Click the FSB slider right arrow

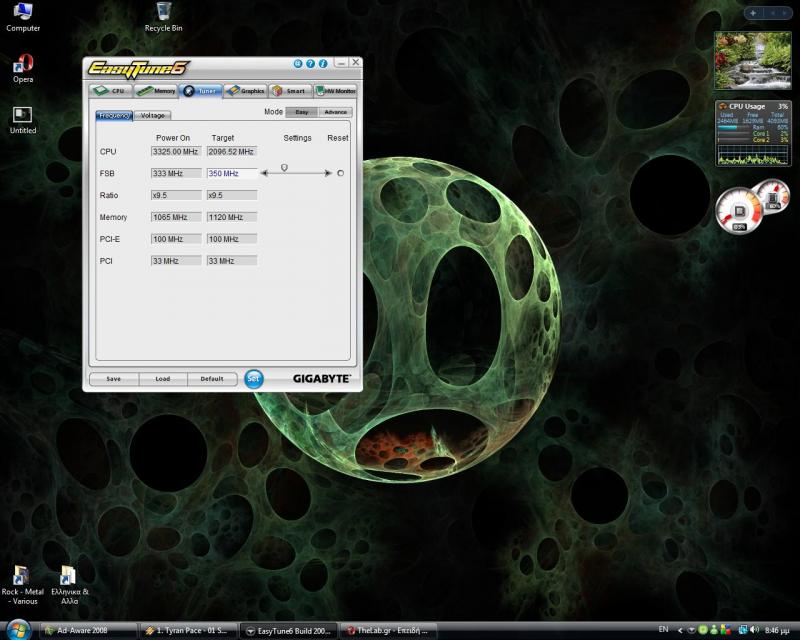(x=329, y=173)
